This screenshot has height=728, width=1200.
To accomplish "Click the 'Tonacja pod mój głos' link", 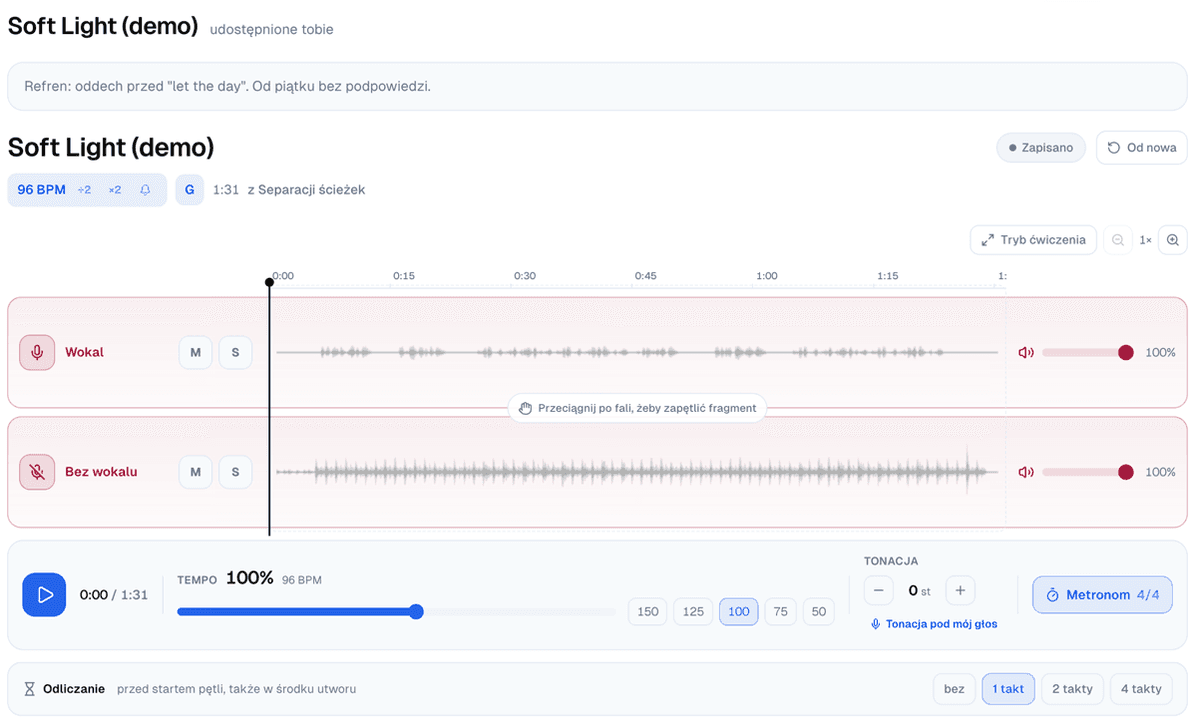I will tap(934, 624).
